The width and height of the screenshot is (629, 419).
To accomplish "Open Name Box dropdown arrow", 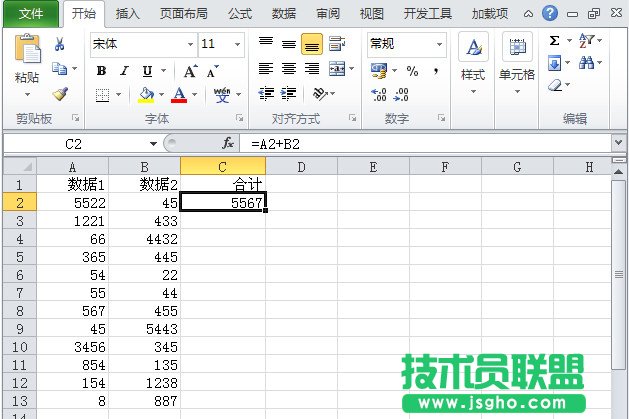I will (153, 144).
